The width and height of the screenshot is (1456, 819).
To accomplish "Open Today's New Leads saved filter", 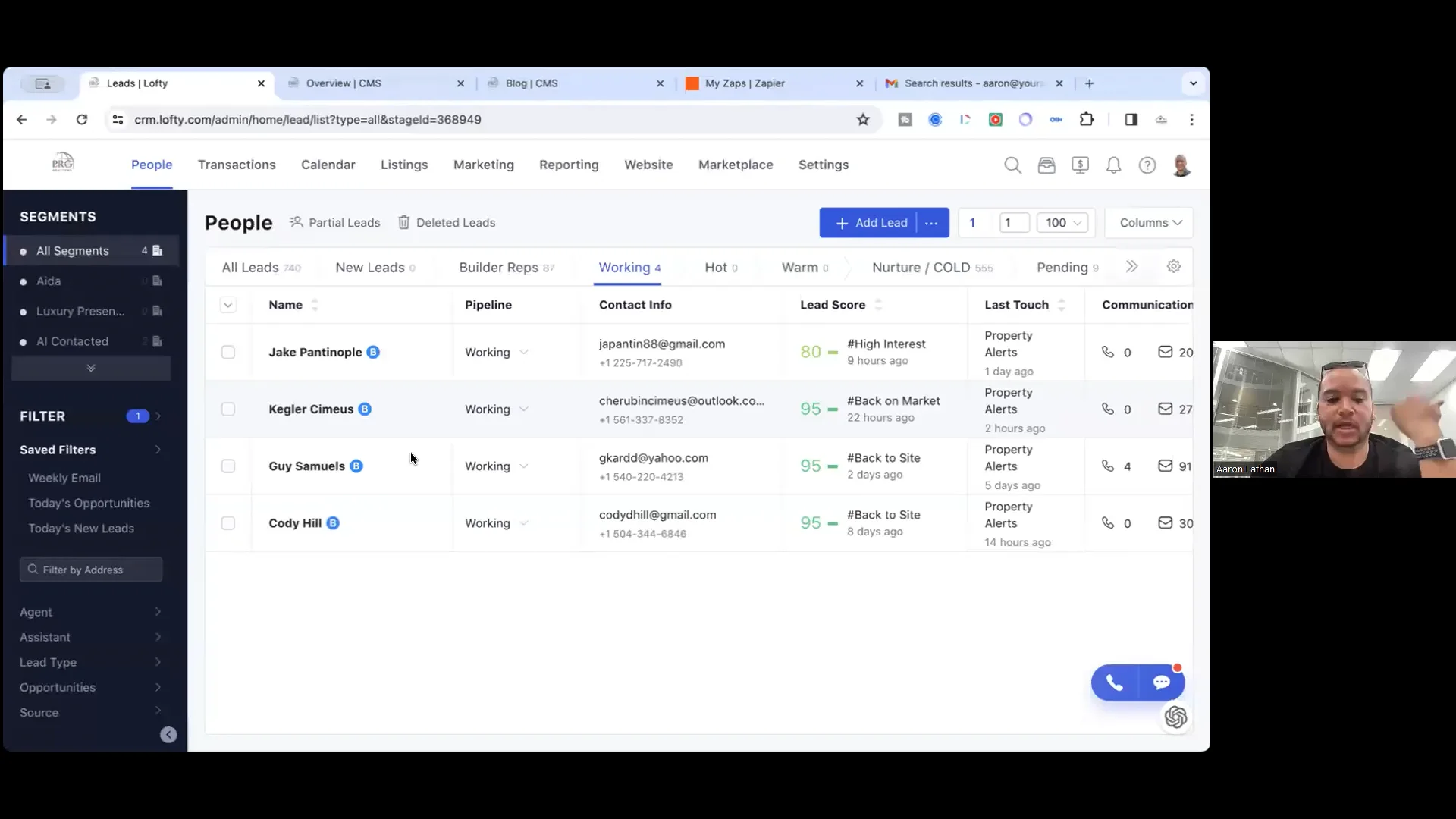I will click(x=81, y=528).
